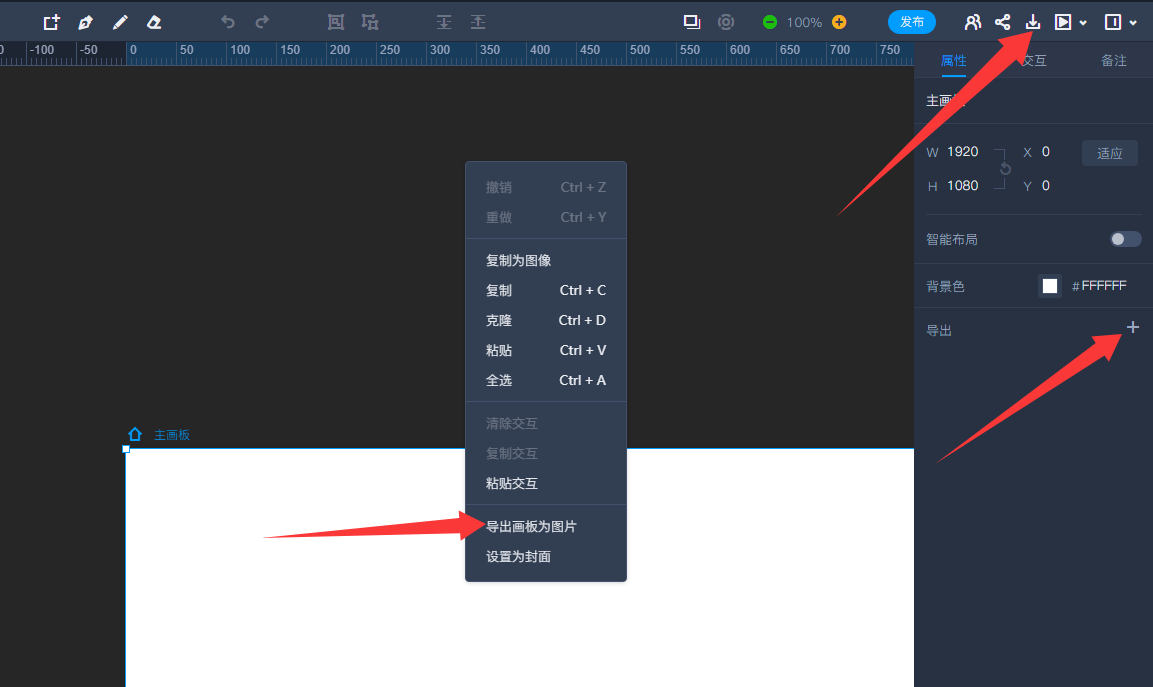The width and height of the screenshot is (1153, 687).
Task: Click the blue 发布 button
Action: (911, 22)
